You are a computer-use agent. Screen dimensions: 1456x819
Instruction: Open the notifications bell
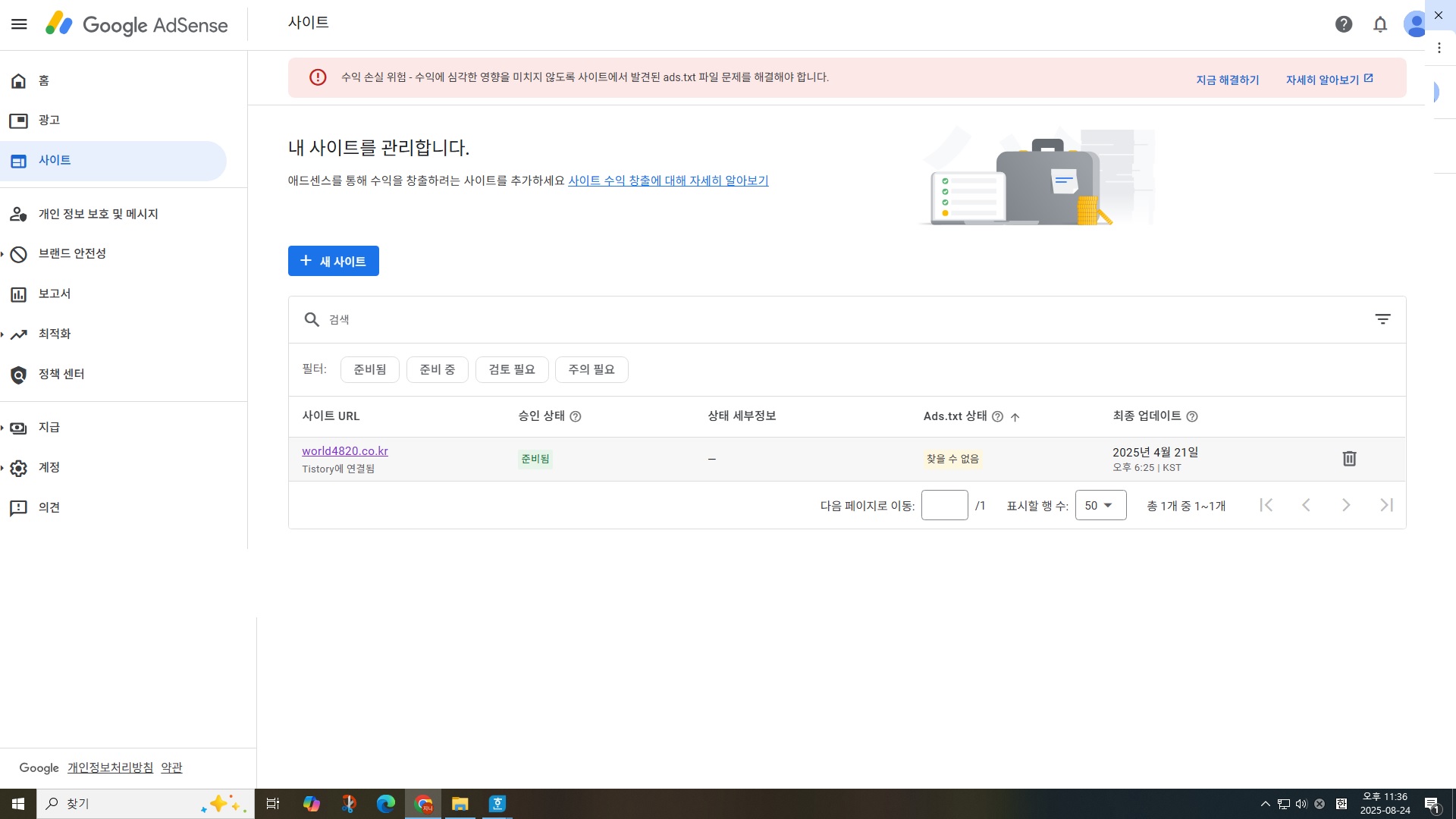[1380, 24]
